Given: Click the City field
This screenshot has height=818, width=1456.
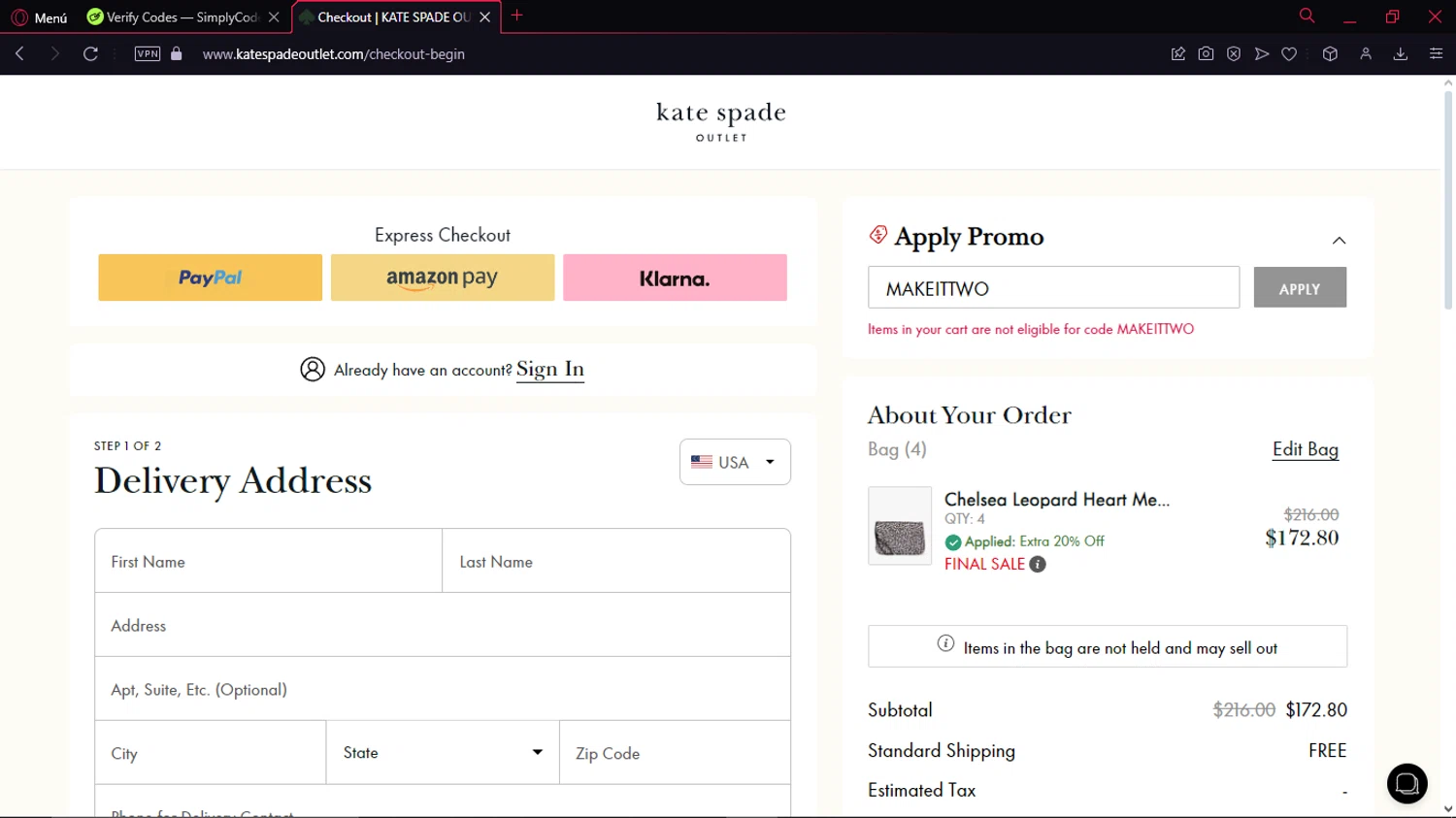Looking at the screenshot, I should (211, 753).
